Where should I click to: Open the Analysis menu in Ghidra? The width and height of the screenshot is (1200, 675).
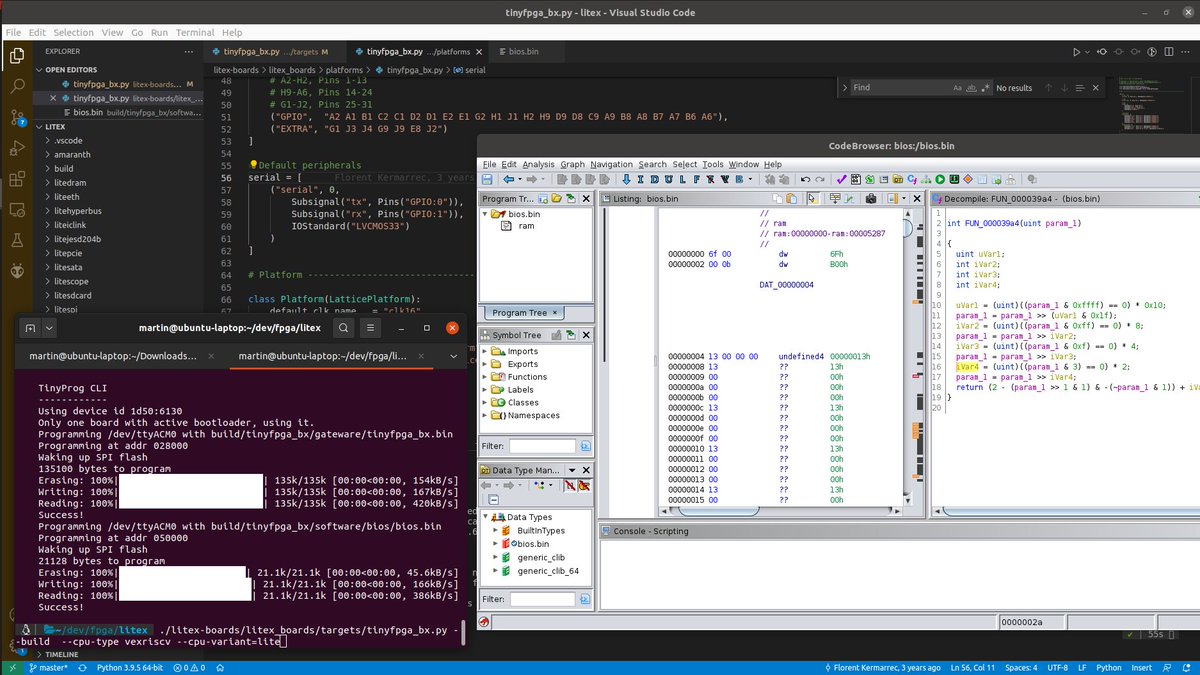click(x=538, y=164)
